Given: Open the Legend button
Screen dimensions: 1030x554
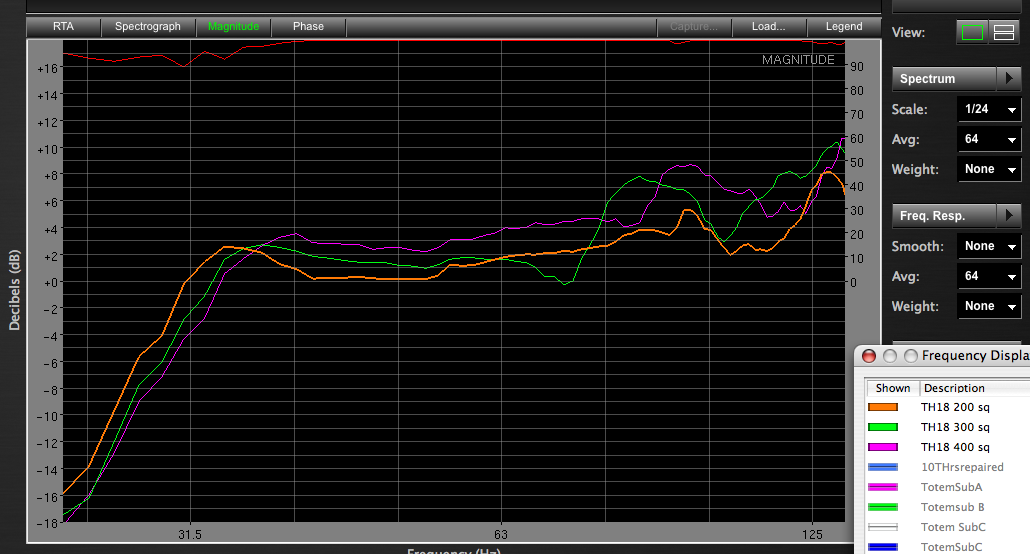Looking at the screenshot, I should point(843,27).
